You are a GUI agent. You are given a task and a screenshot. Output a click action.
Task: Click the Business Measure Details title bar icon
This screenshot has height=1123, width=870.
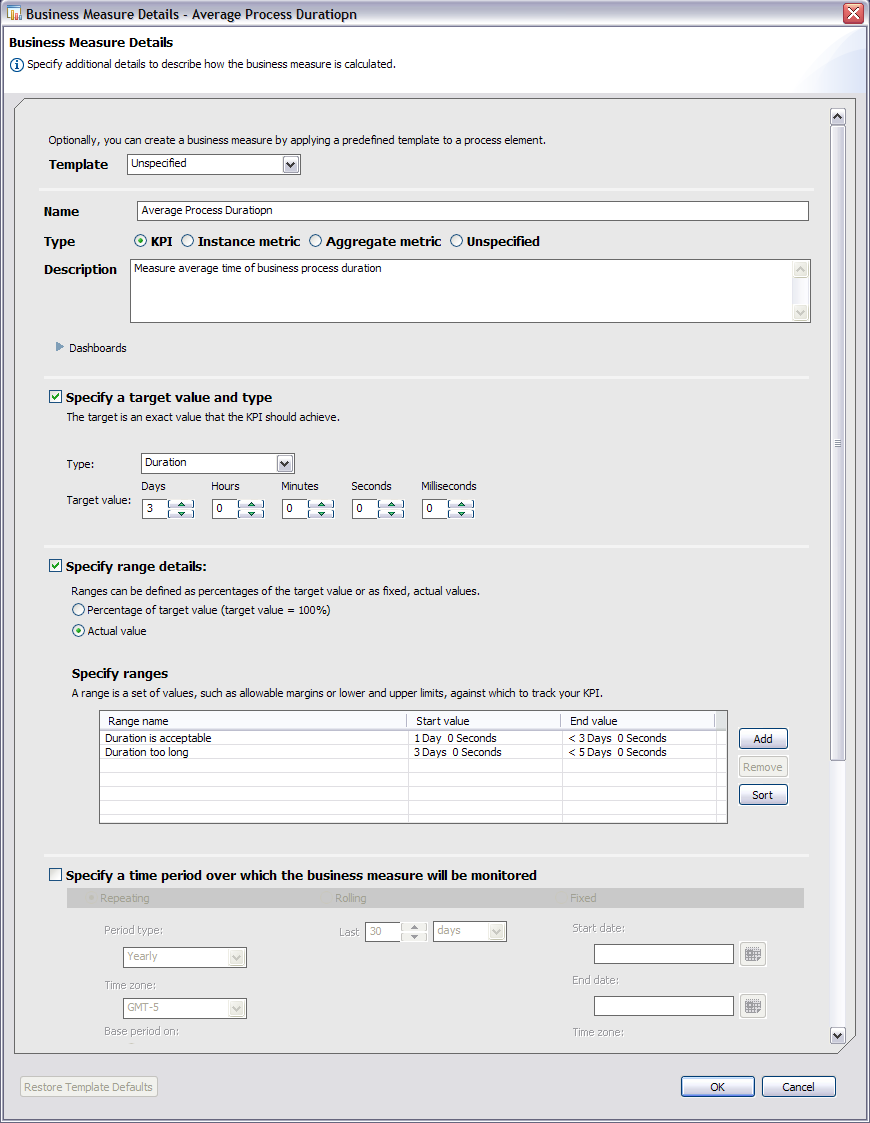14,13
